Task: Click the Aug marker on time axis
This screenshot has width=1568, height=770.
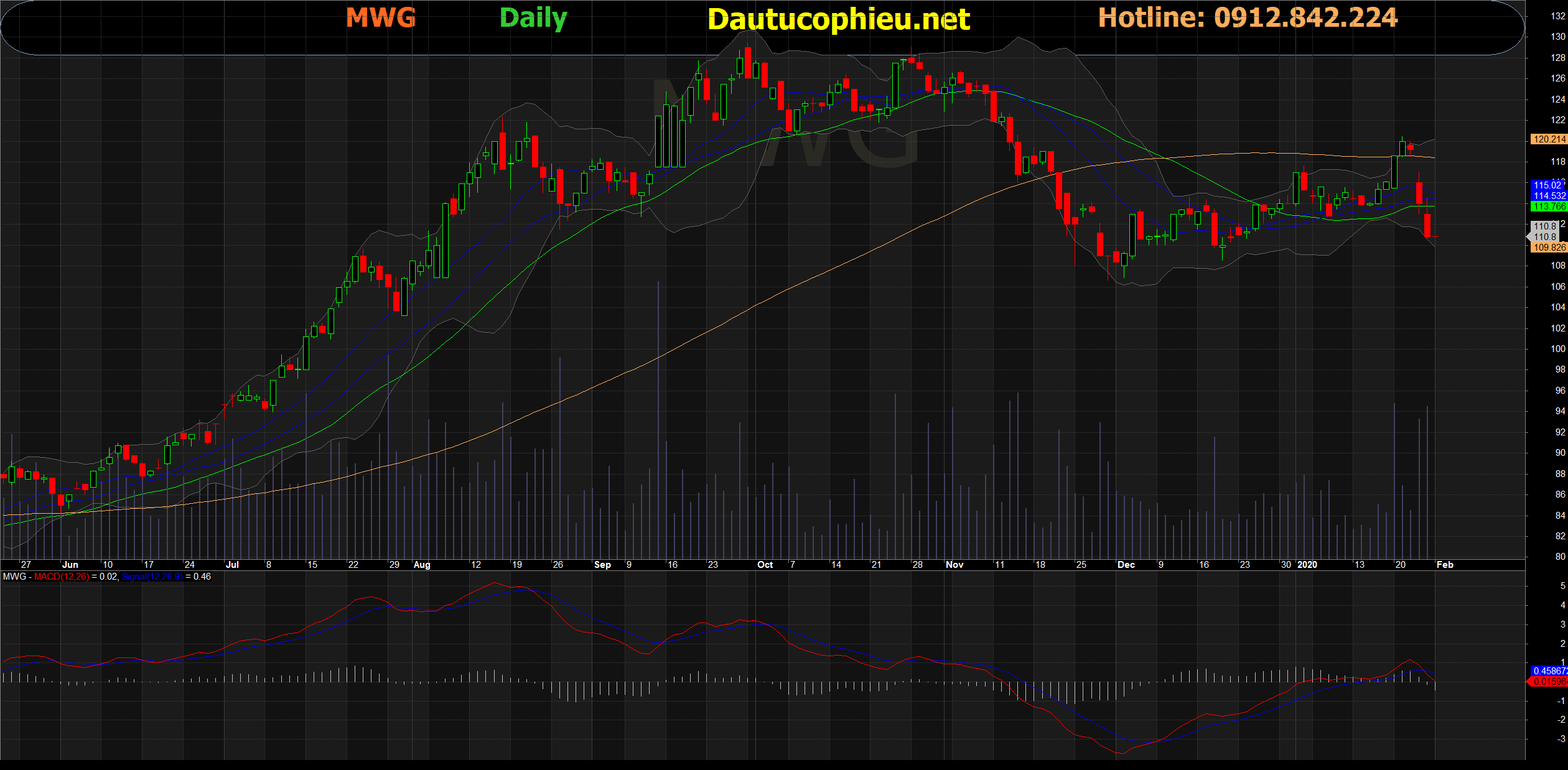Action: coord(422,565)
